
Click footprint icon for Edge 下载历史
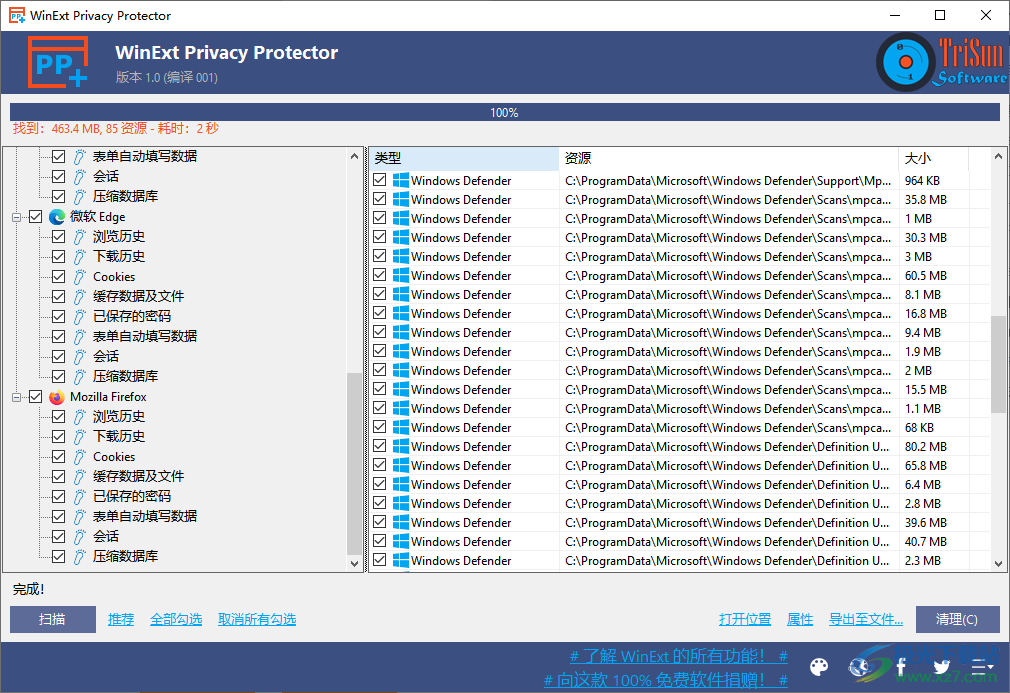79,257
